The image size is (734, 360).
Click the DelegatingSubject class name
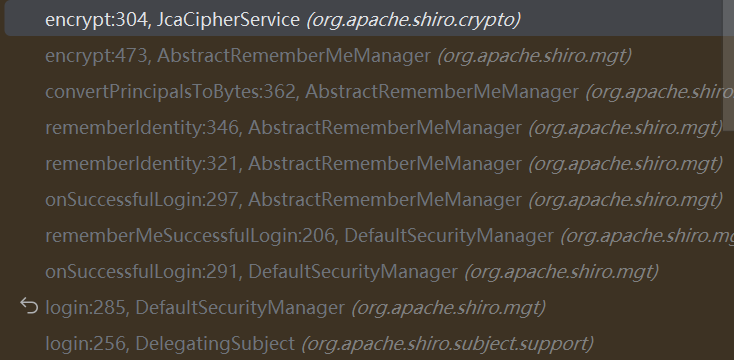[x=214, y=344]
